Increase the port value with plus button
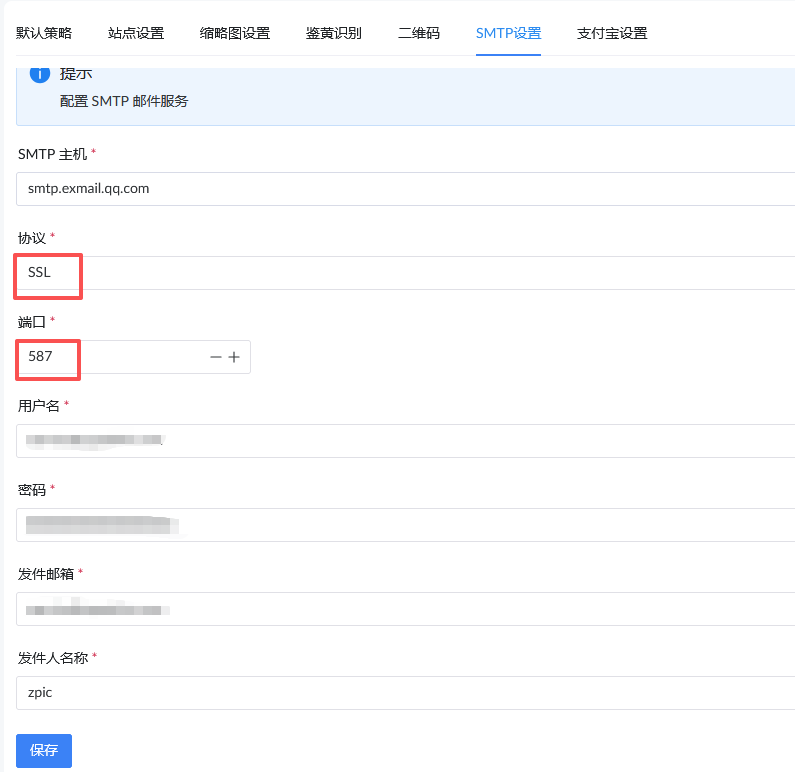Image resolution: width=795 pixels, height=772 pixels. click(x=234, y=357)
